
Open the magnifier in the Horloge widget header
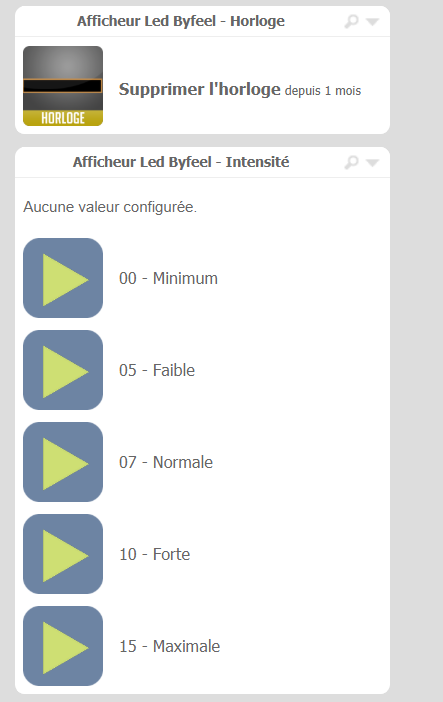coord(352,21)
